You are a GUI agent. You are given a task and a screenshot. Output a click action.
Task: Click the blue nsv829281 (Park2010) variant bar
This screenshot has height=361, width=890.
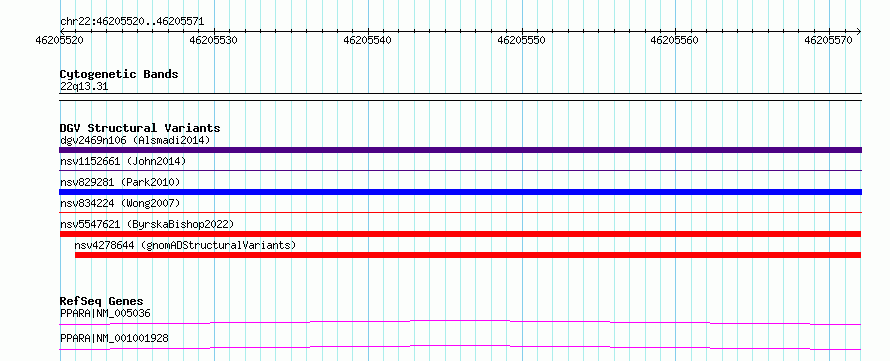[x=460, y=192]
